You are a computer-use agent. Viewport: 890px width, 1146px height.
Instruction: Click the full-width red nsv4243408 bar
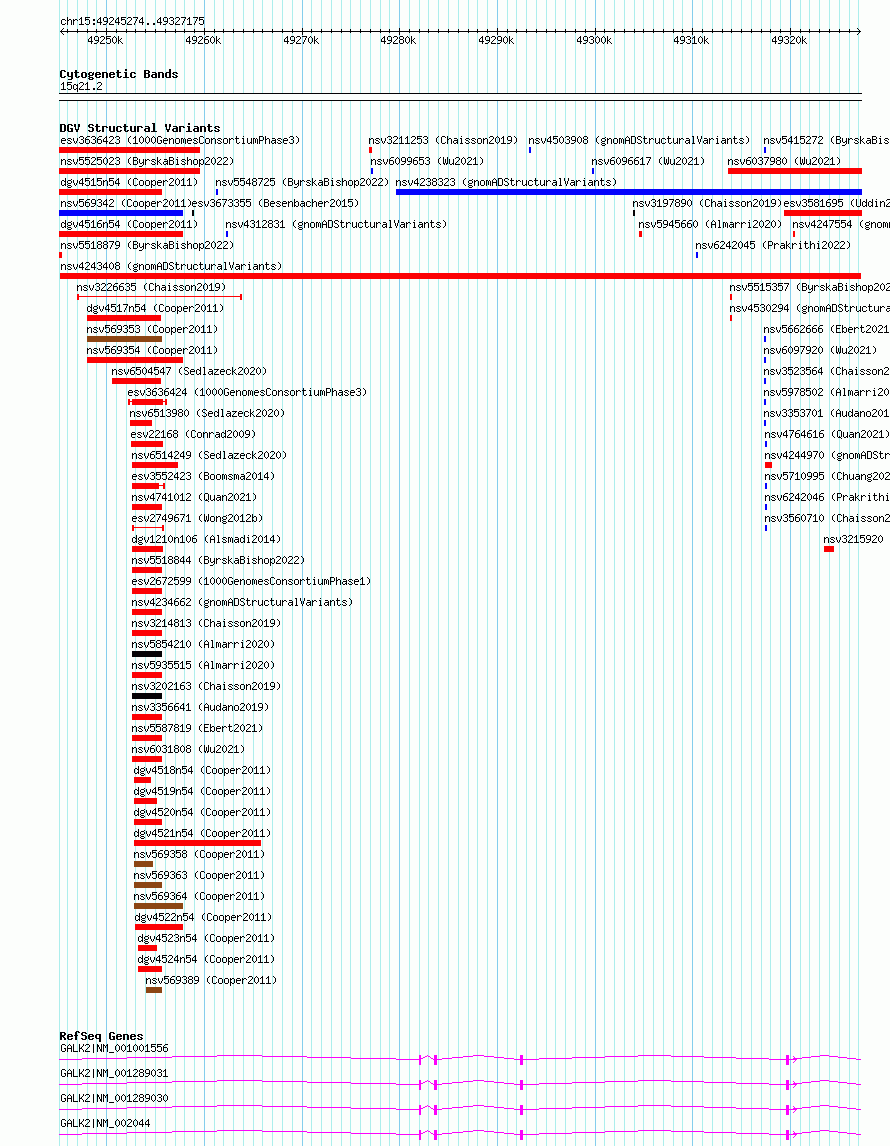point(460,276)
